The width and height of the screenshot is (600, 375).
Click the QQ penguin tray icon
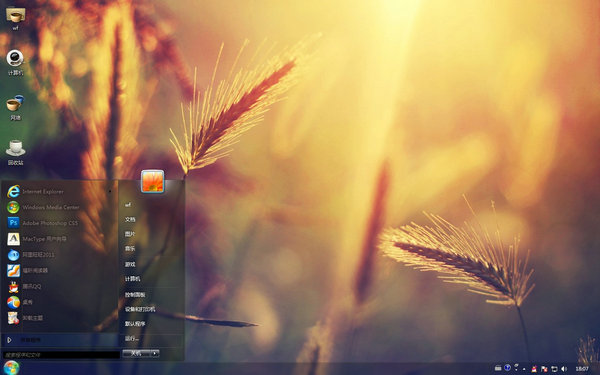[x=534, y=369]
